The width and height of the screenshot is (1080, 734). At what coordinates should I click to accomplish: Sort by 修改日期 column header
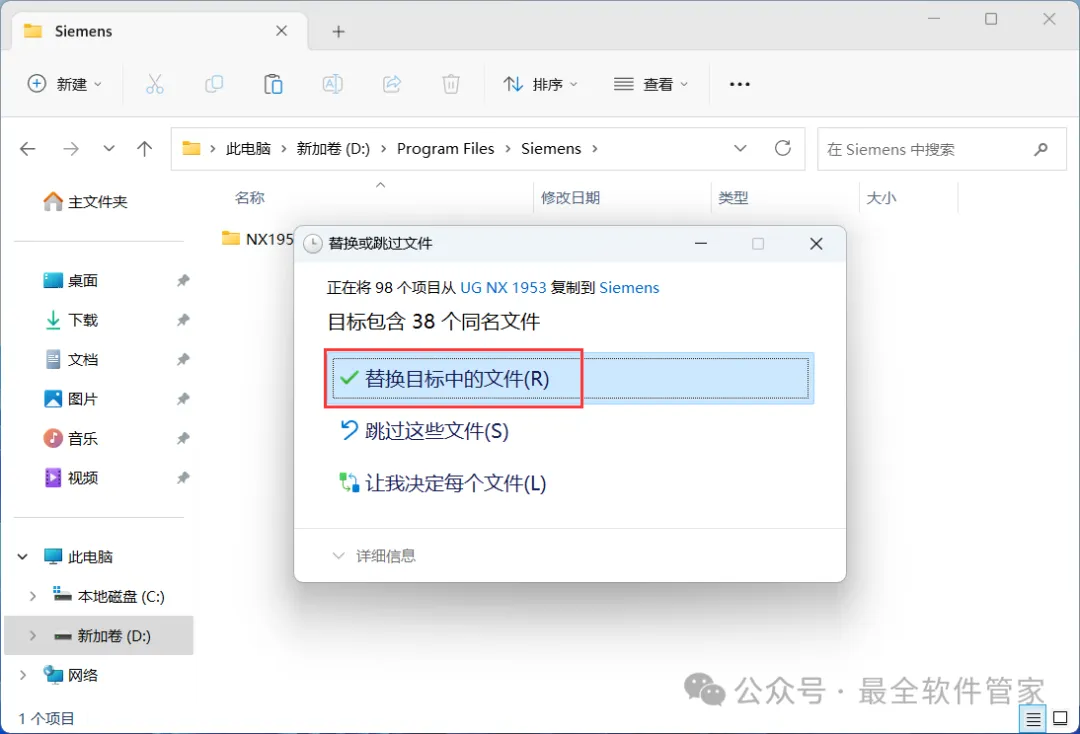[x=570, y=198]
